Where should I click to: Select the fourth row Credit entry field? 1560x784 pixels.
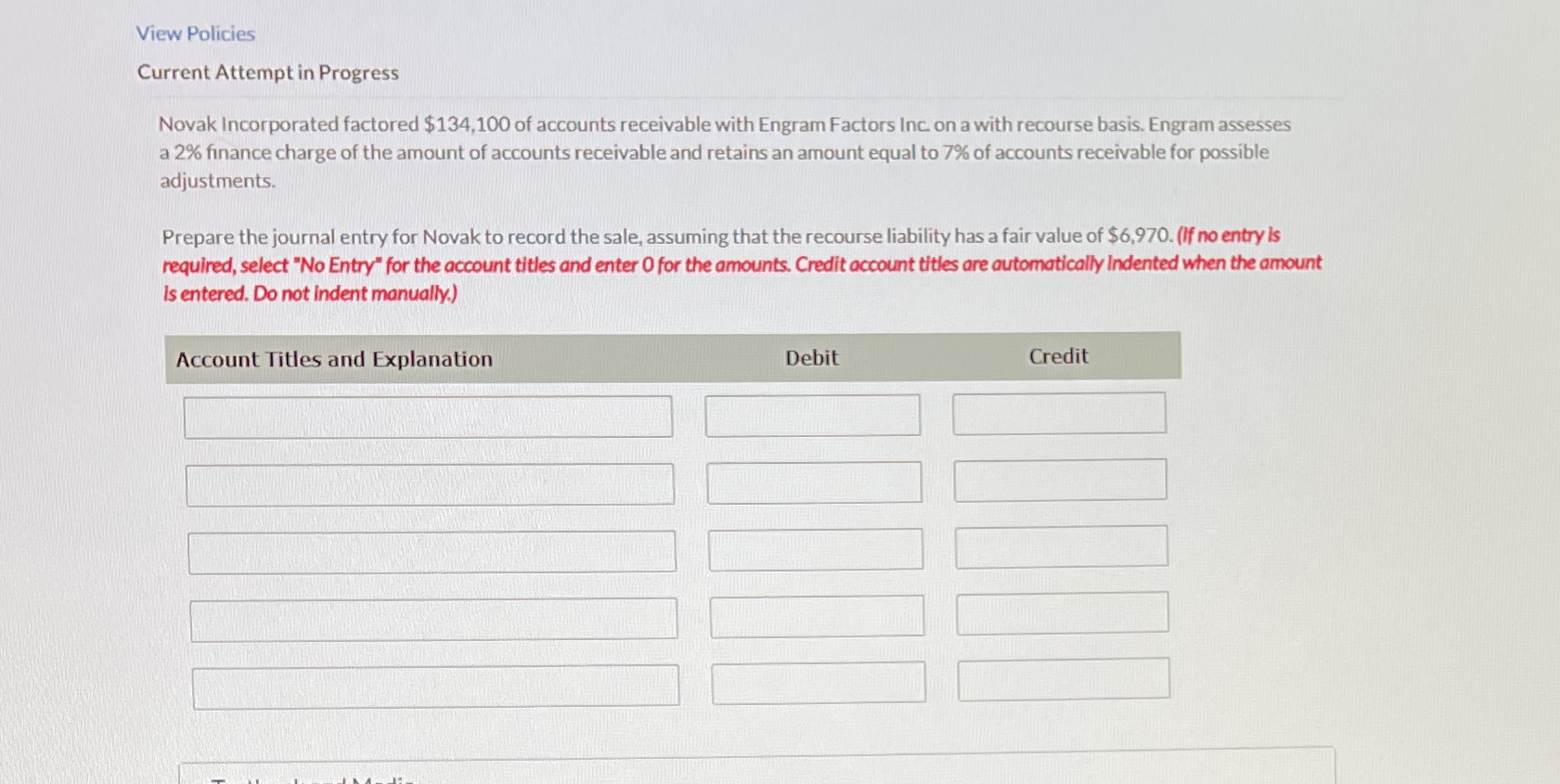(1063, 612)
